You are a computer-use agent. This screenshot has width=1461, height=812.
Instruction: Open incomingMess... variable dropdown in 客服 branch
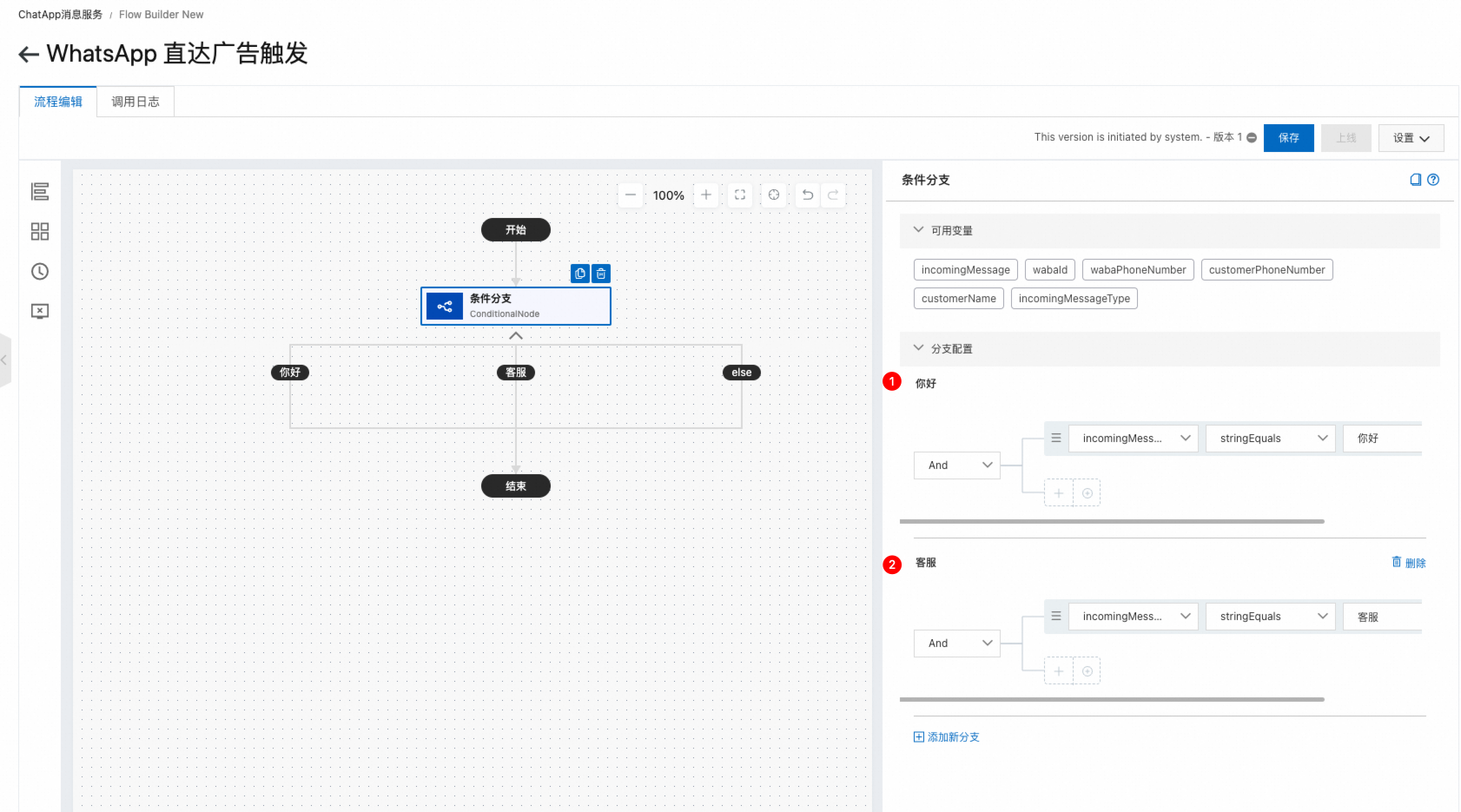1134,617
